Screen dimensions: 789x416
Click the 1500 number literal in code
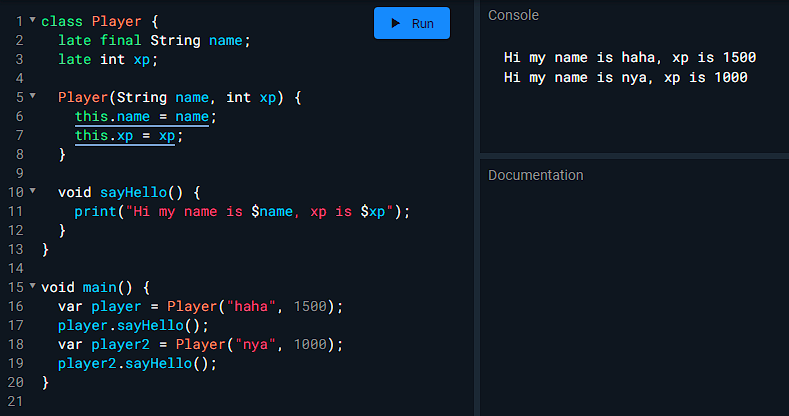pos(310,306)
